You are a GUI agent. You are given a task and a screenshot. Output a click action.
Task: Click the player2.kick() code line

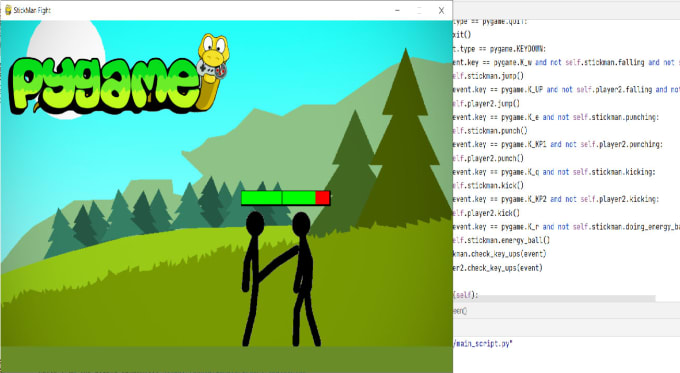pyautogui.click(x=486, y=213)
